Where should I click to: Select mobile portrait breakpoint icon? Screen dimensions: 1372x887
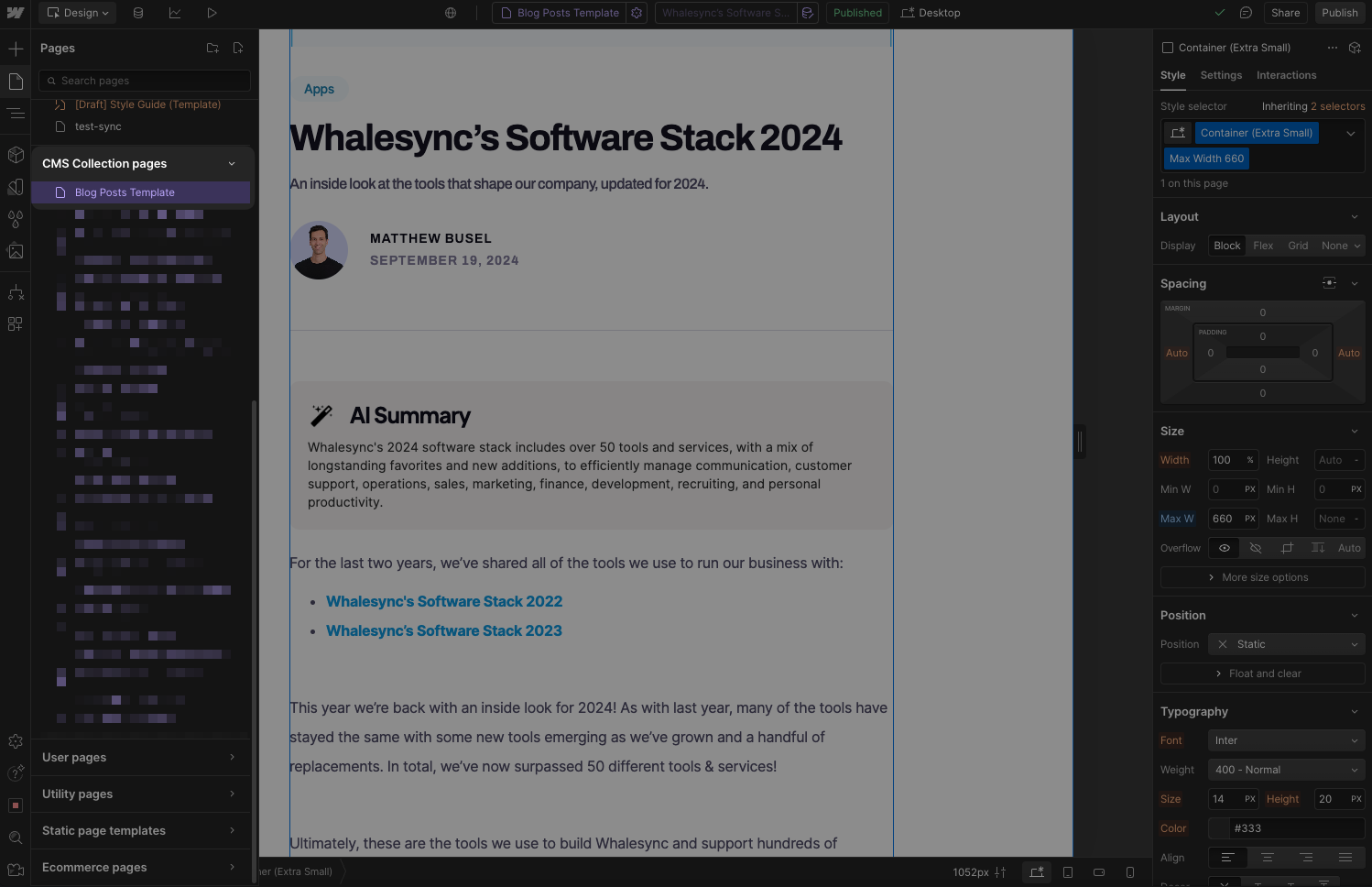tap(1130, 872)
